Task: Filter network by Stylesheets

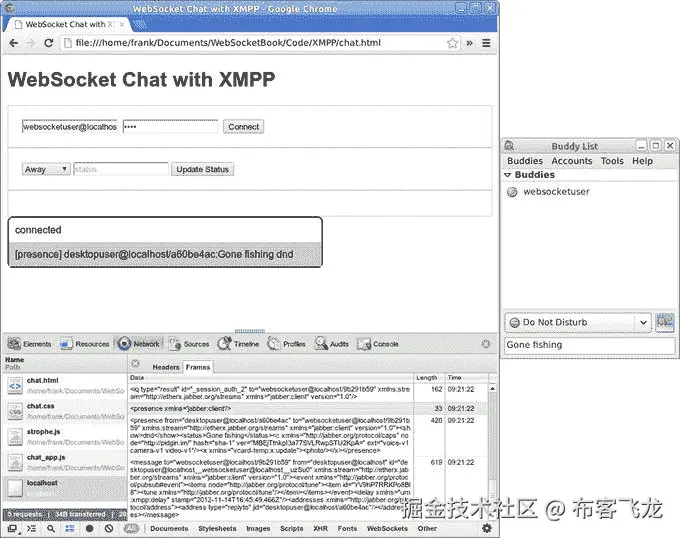Action: pos(217,528)
